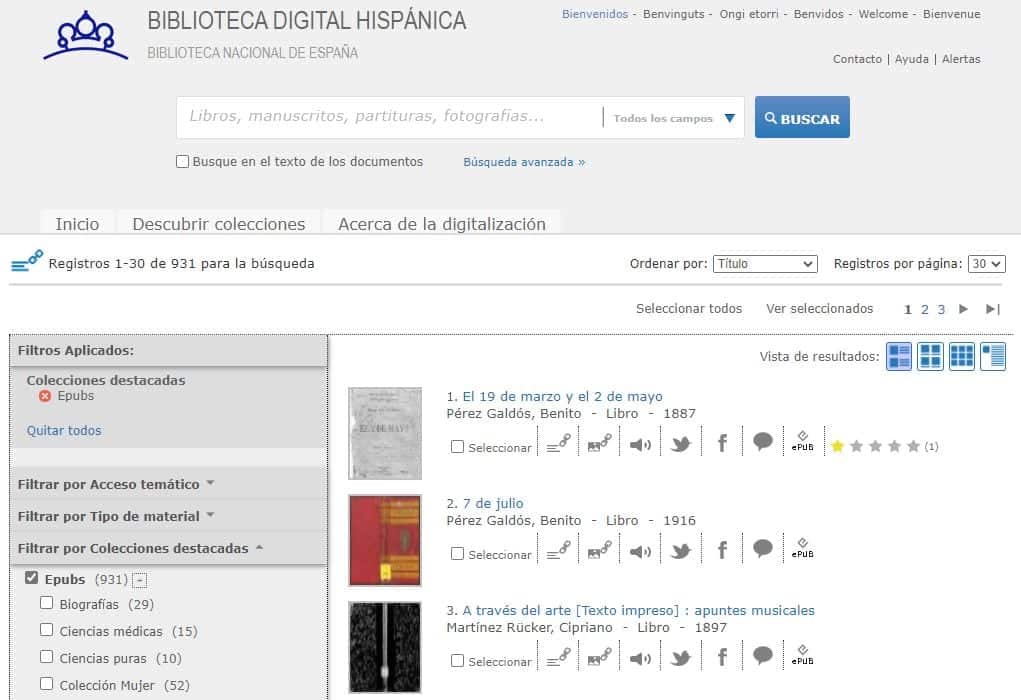Share A través del arte on Facebook
The height and width of the screenshot is (700, 1021).
tap(721, 658)
